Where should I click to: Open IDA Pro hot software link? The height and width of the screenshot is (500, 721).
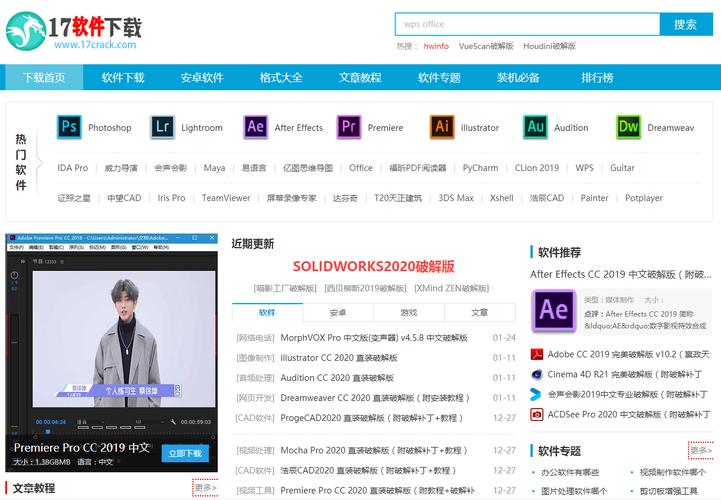click(x=73, y=168)
